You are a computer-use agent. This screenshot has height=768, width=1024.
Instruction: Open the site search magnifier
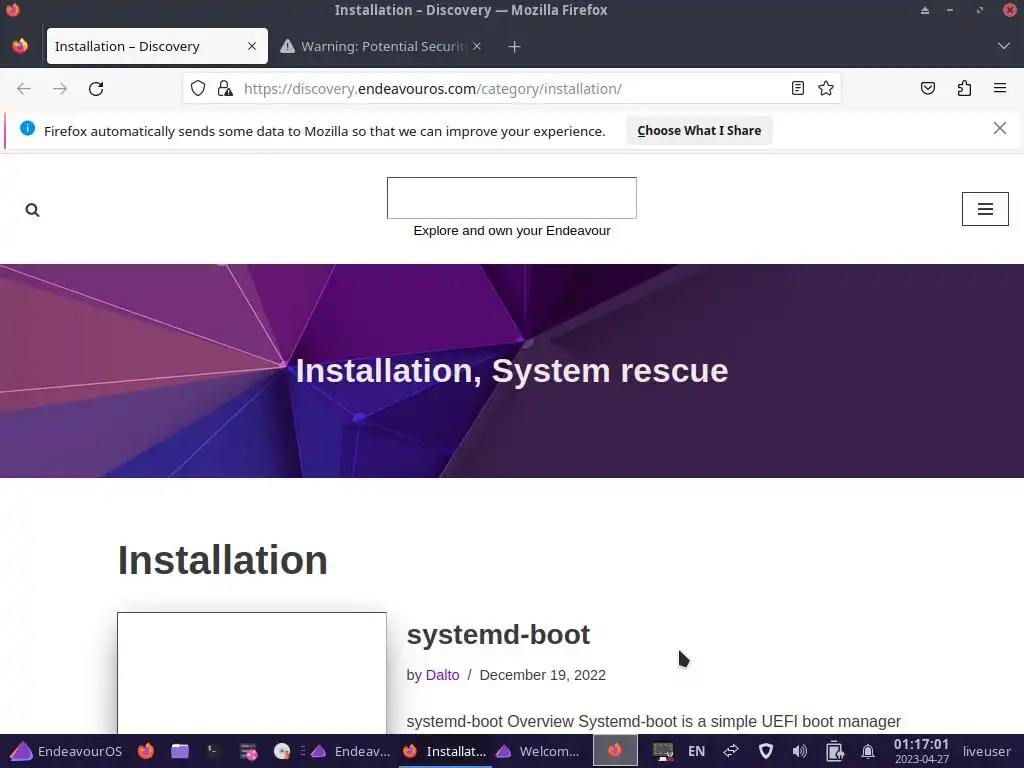[x=32, y=210]
